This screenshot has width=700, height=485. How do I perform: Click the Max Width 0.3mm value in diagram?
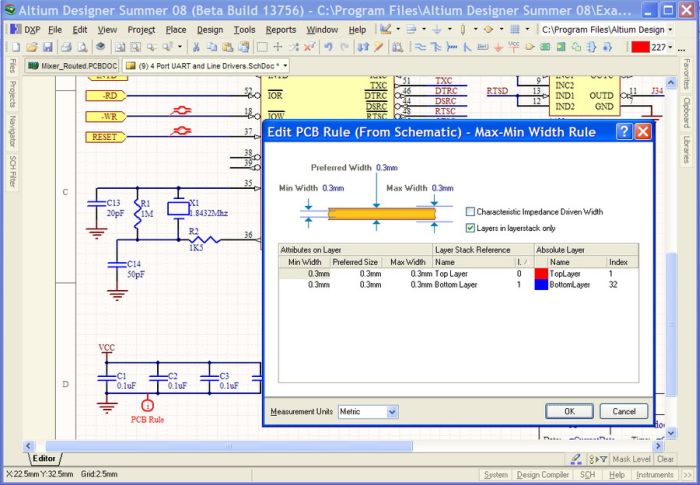442,188
